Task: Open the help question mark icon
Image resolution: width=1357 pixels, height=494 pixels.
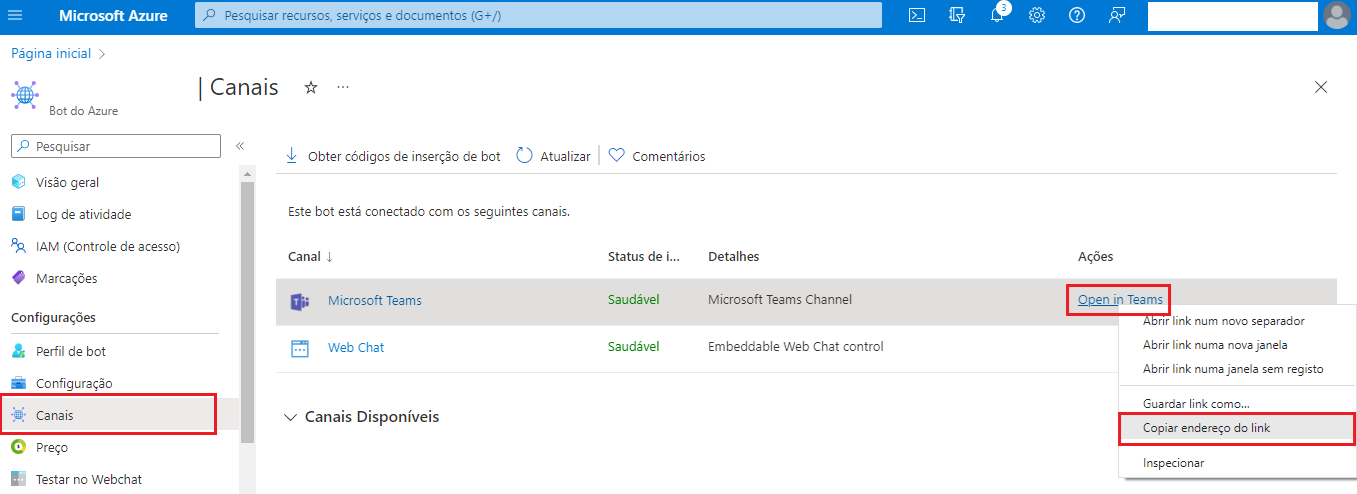Action: (x=1077, y=15)
